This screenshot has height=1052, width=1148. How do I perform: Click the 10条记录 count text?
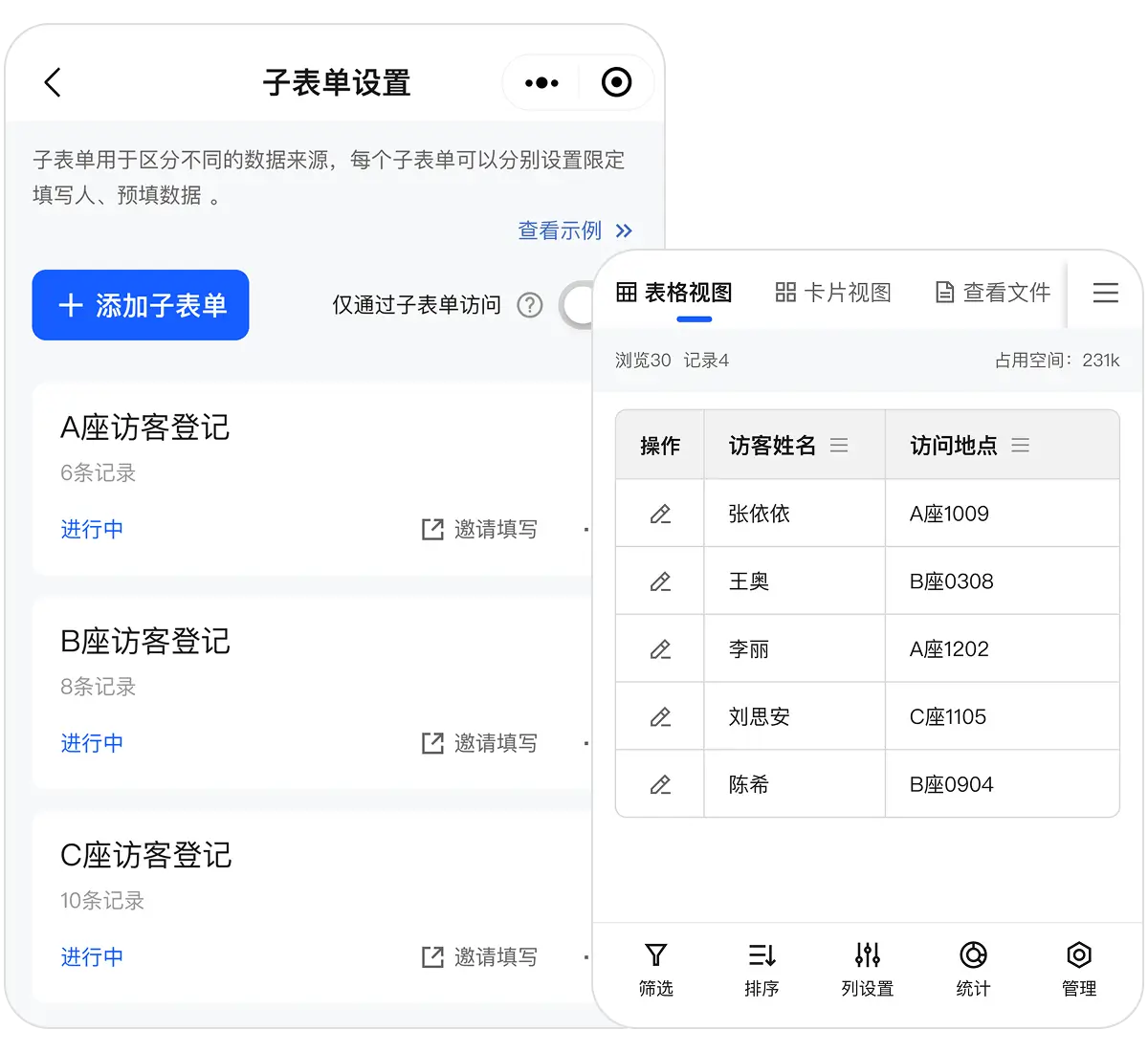[x=102, y=900]
